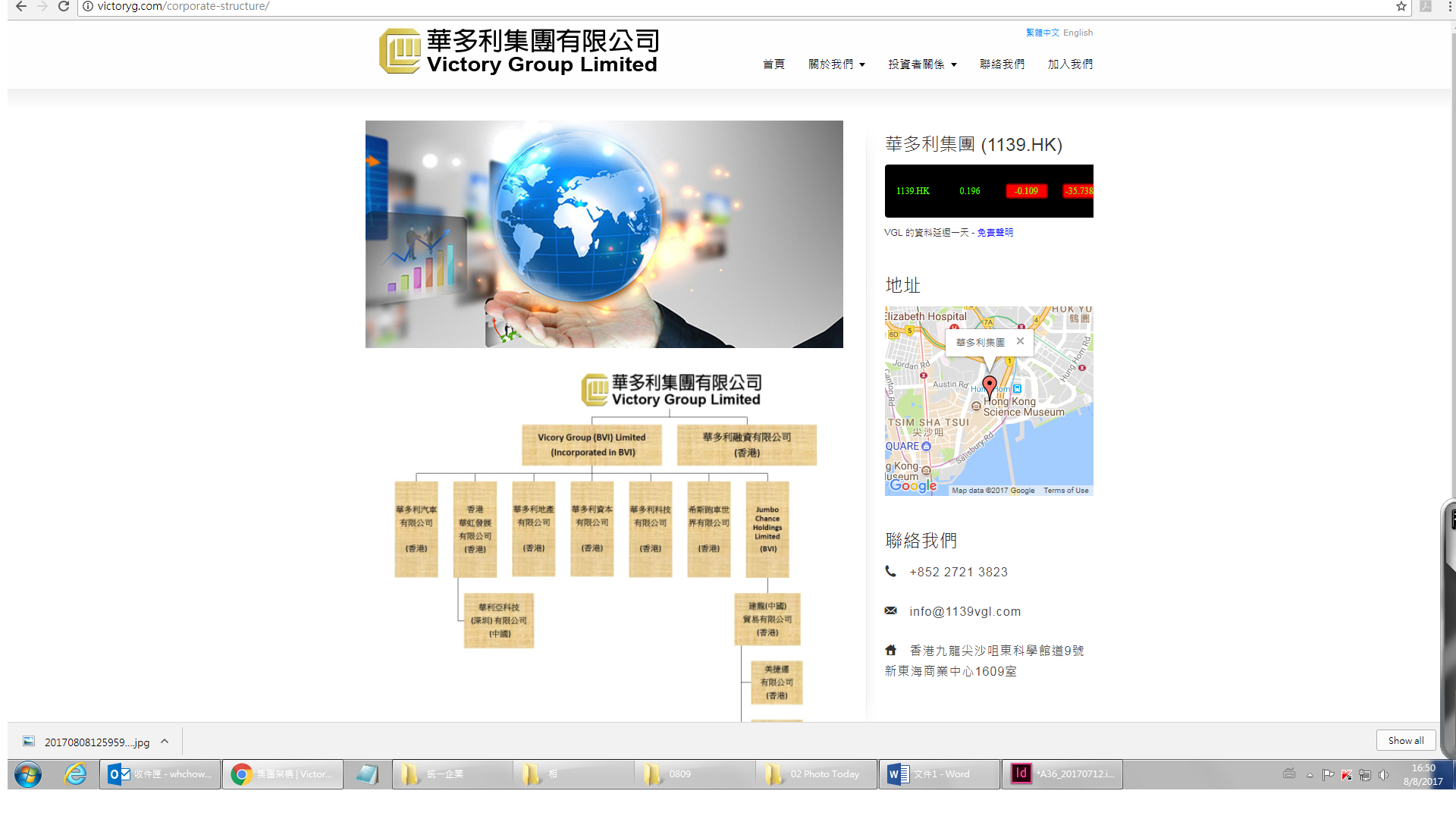This screenshot has width=1456, height=819.
Task: Open the Action Center flag icon in tray
Action: tap(1329, 774)
